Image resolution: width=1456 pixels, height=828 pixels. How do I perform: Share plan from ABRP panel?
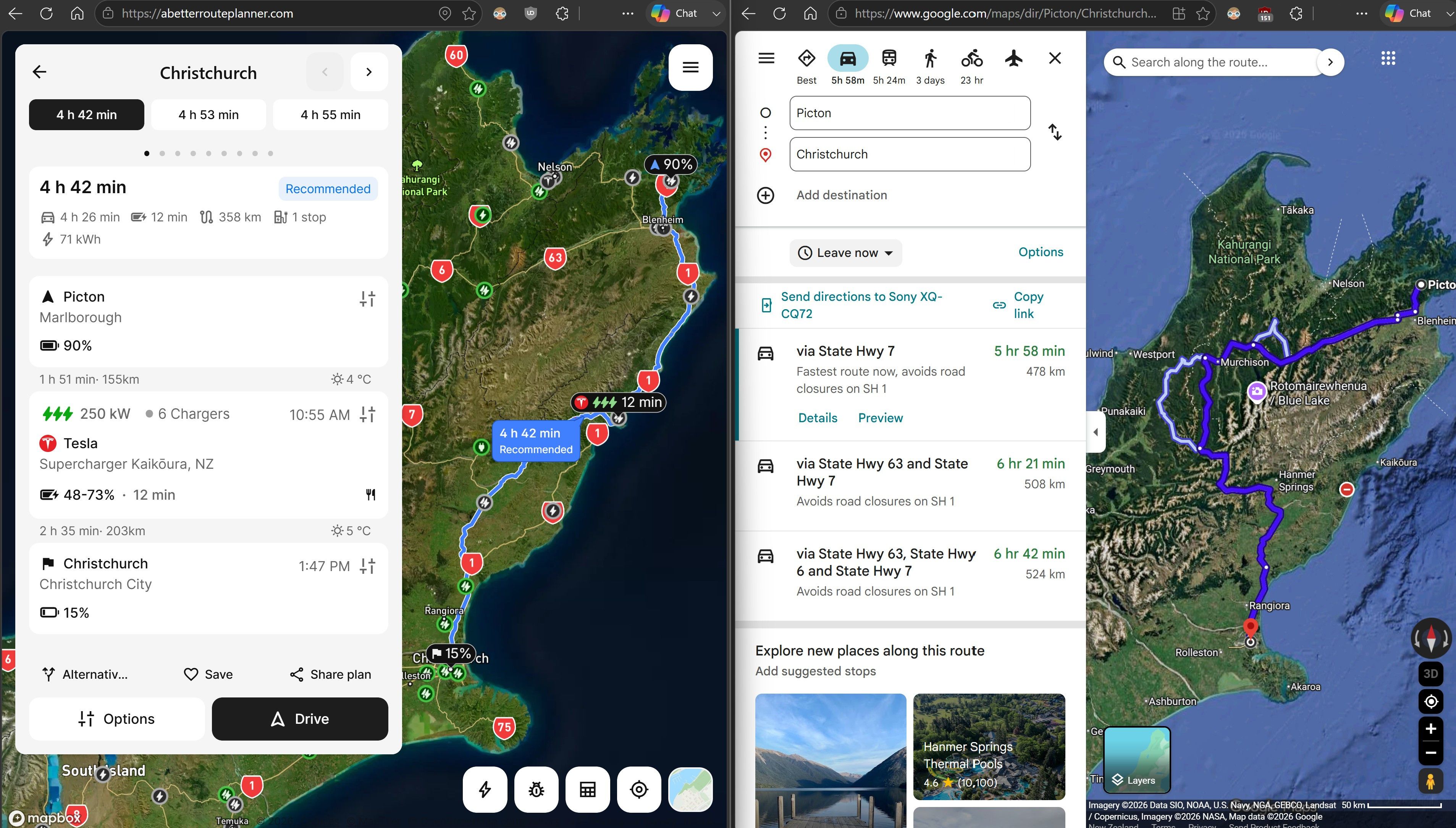click(x=330, y=675)
